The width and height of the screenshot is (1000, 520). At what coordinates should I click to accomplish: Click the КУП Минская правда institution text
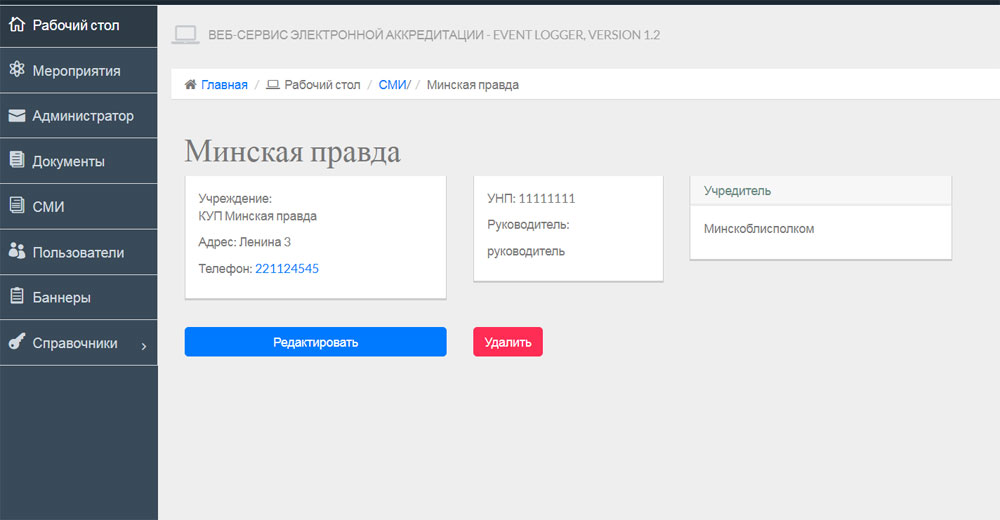click(x=258, y=216)
